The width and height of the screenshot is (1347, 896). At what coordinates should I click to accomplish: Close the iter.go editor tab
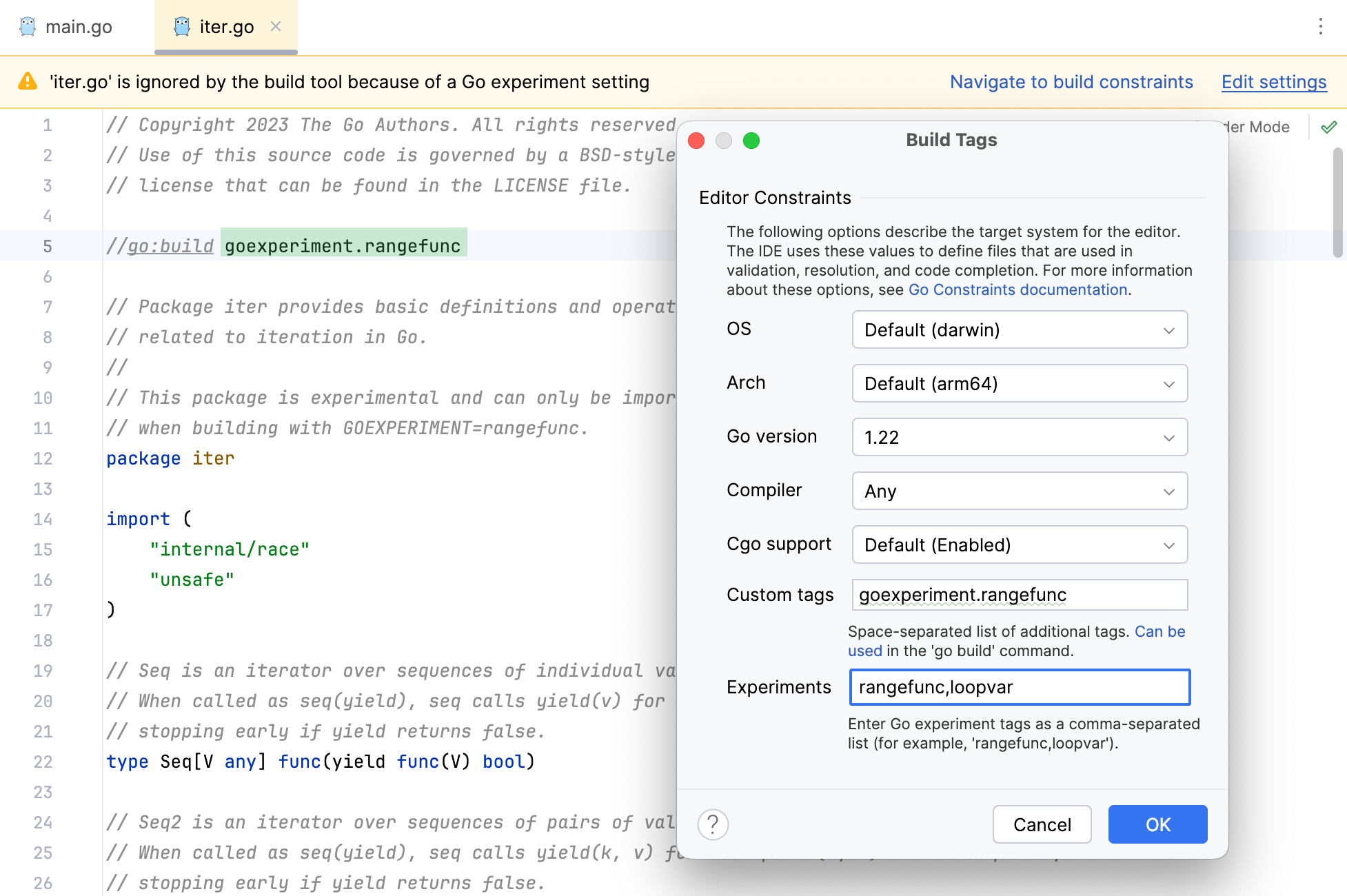point(276,27)
